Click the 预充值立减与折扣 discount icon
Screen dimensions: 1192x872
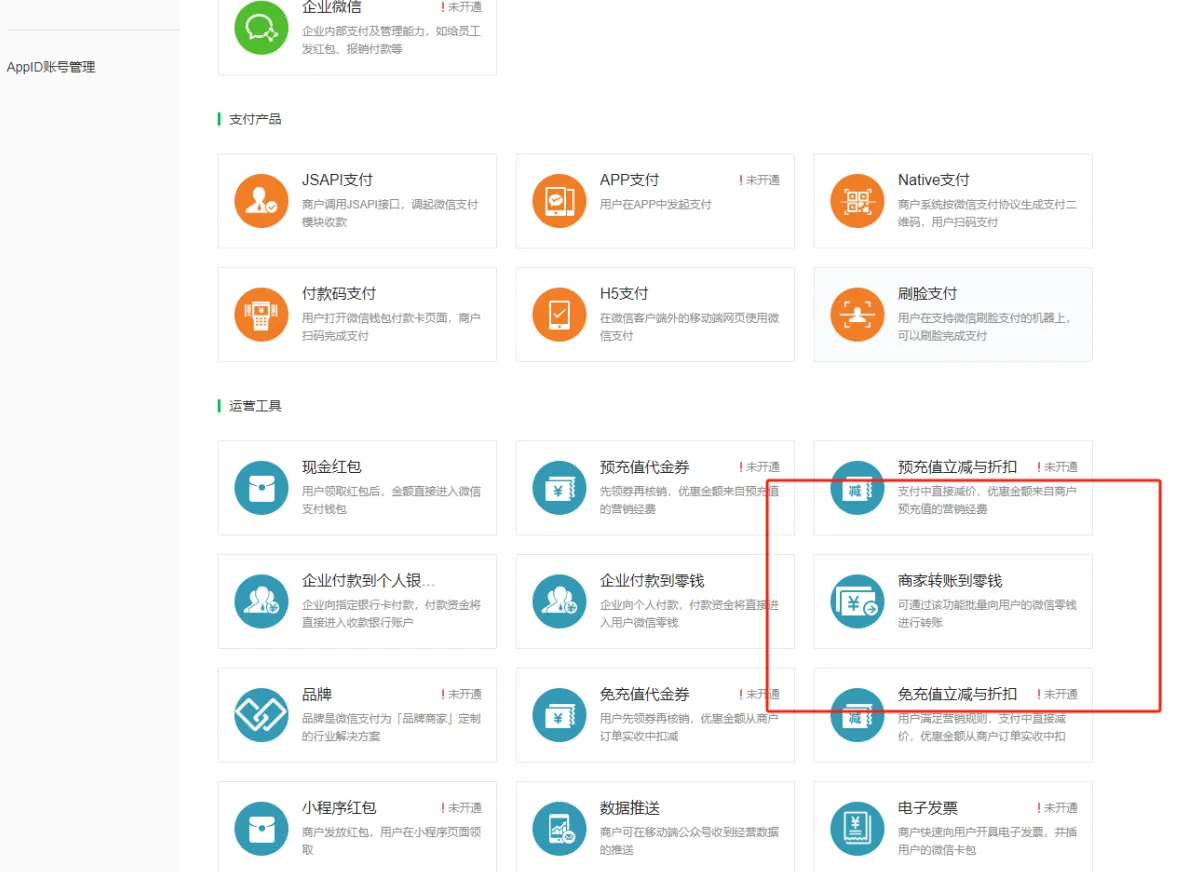pyautogui.click(x=857, y=488)
